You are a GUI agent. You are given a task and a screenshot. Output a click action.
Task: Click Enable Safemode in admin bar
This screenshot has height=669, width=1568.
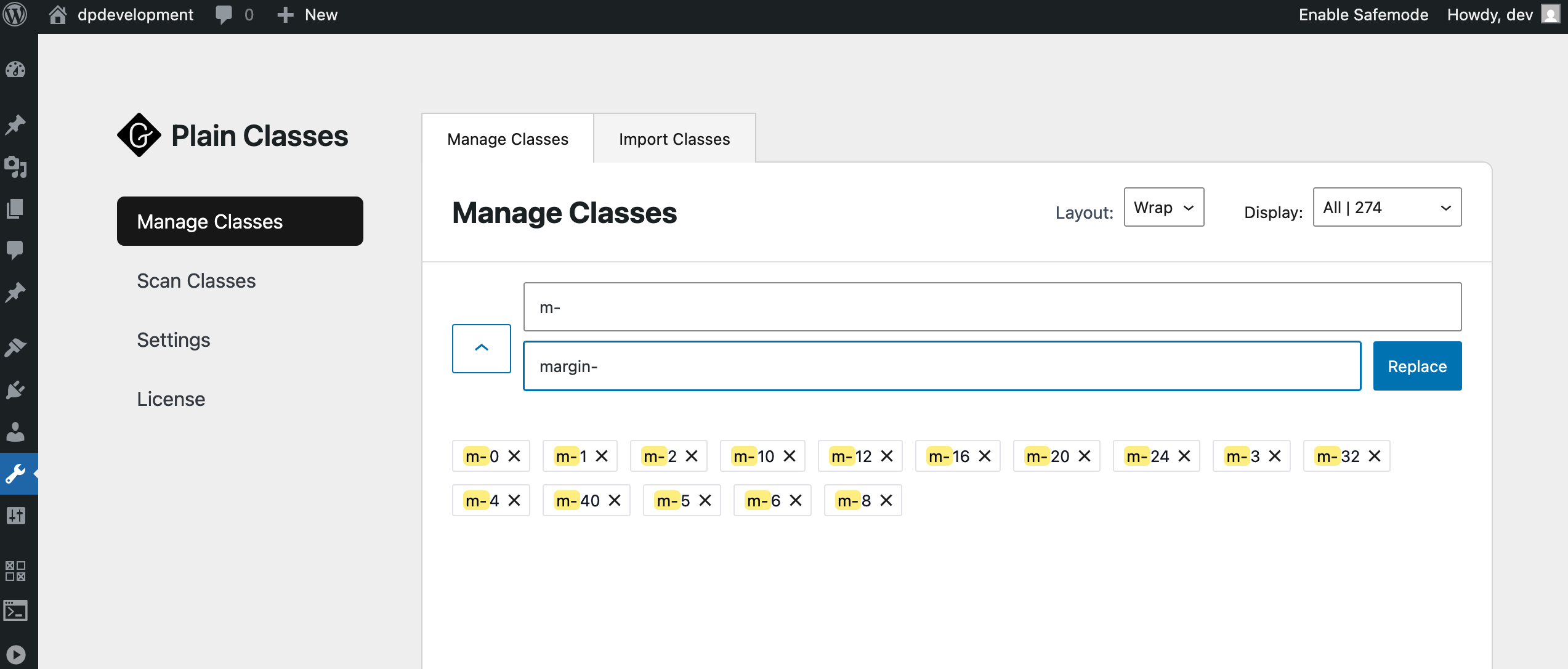tap(1363, 15)
